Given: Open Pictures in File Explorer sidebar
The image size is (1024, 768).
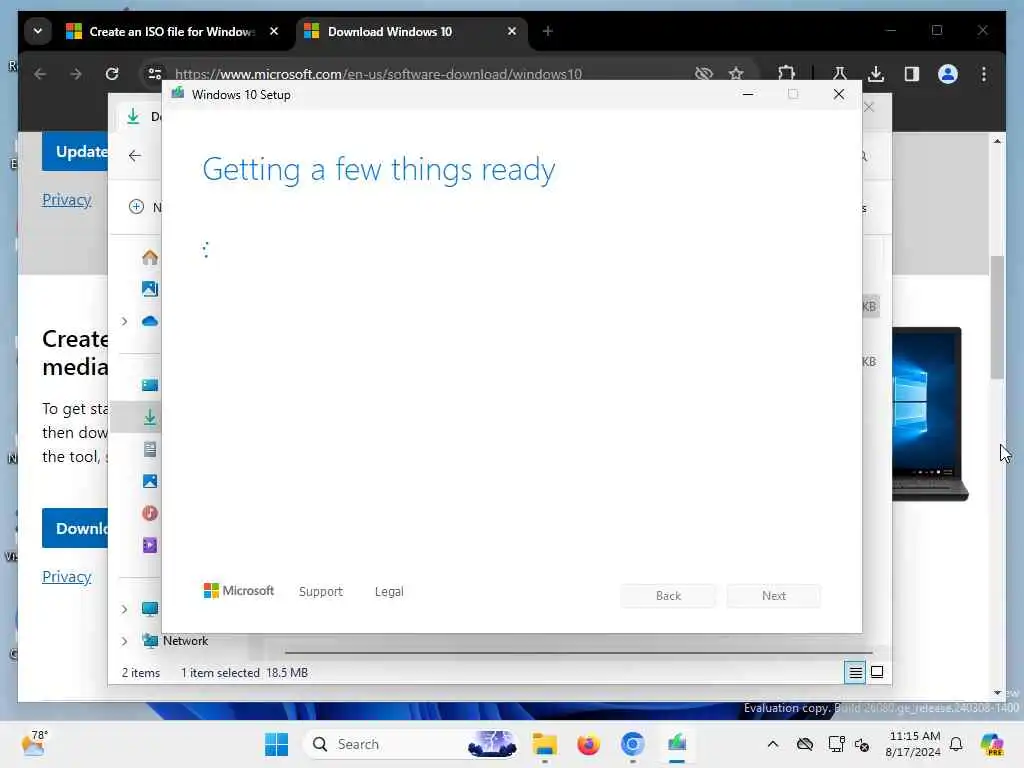Looking at the screenshot, I should click(x=150, y=481).
